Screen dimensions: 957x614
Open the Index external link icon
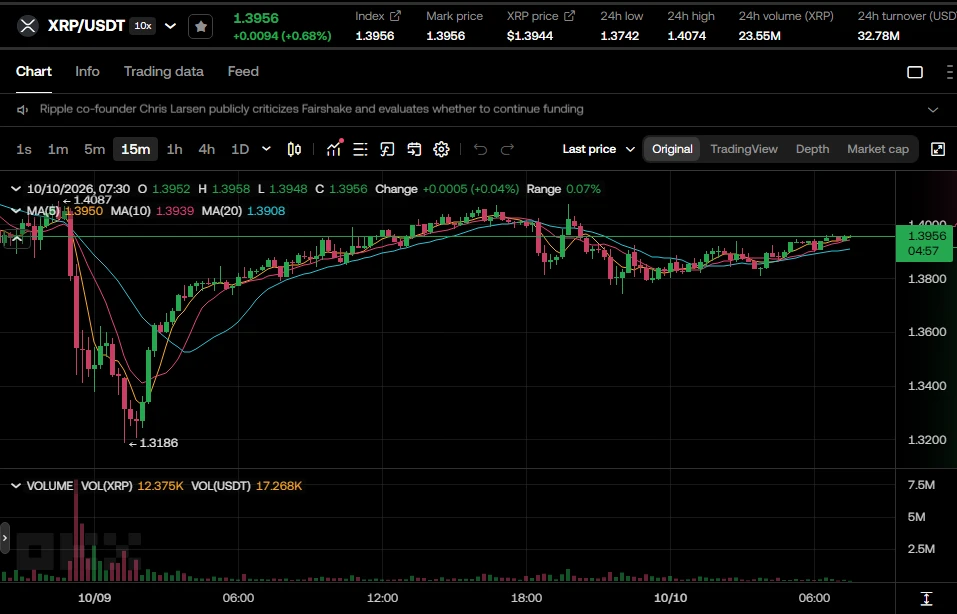click(x=395, y=16)
